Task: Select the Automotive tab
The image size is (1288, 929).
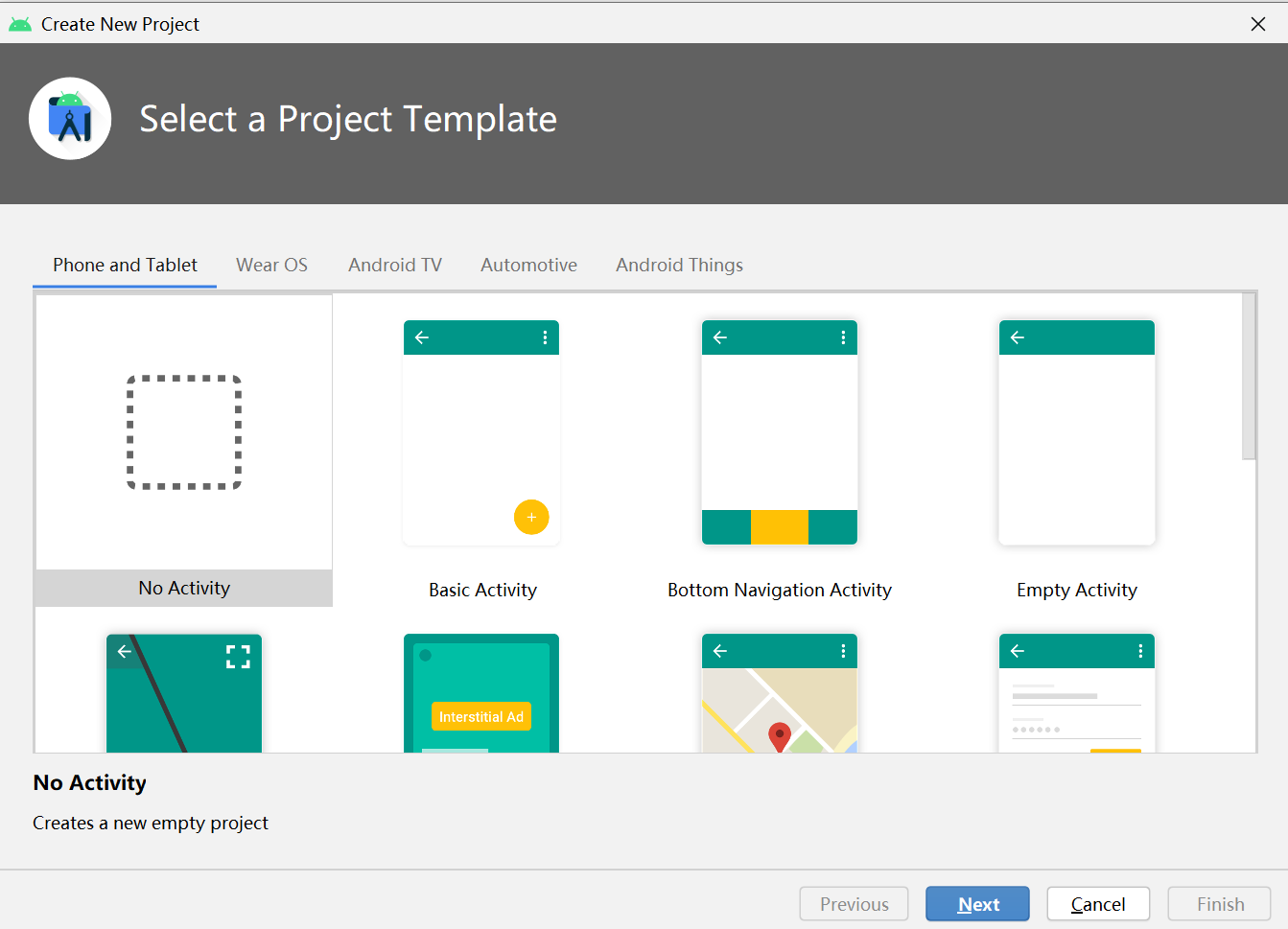Action: (x=528, y=265)
